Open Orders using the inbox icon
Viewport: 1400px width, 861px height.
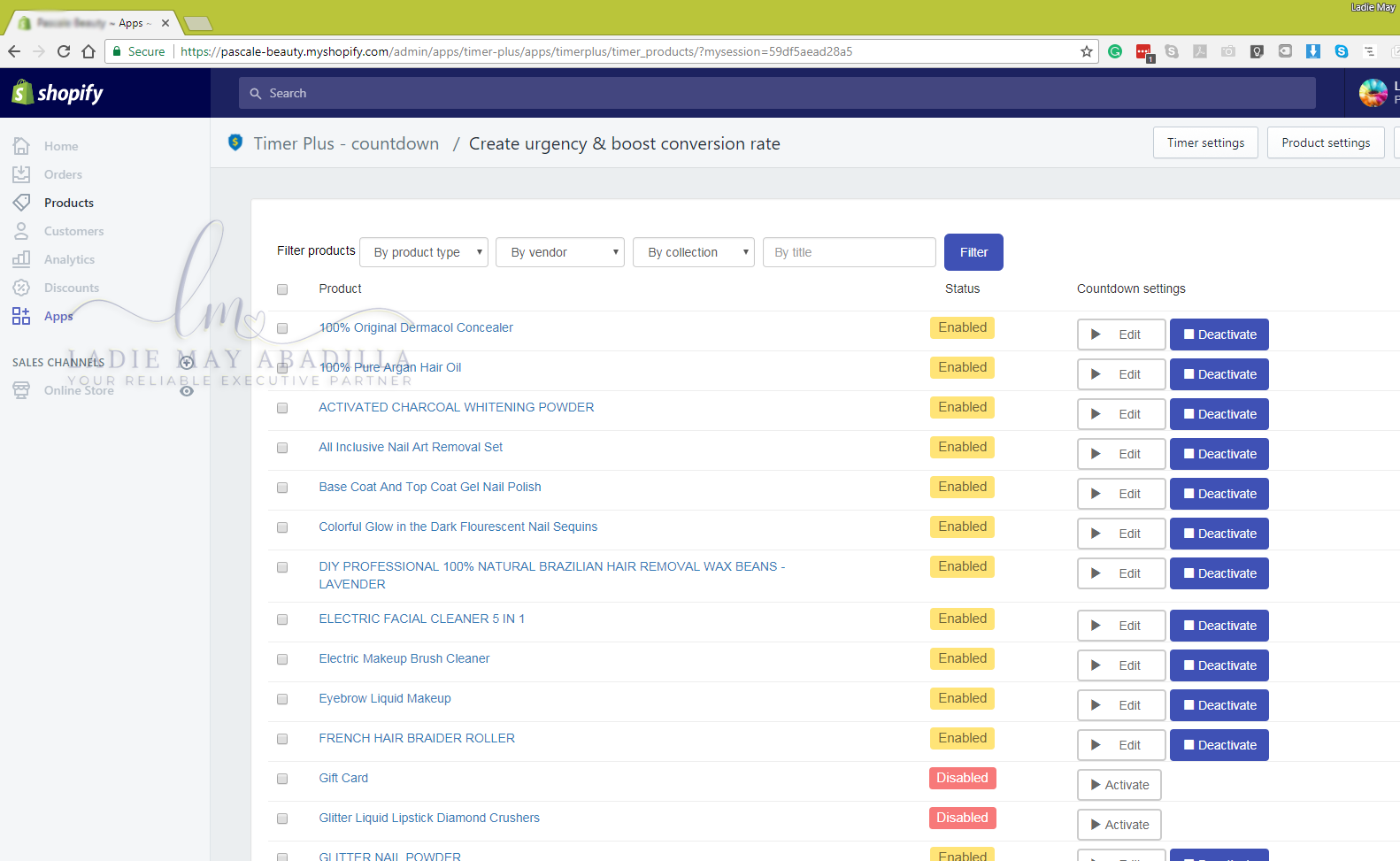click(x=21, y=174)
